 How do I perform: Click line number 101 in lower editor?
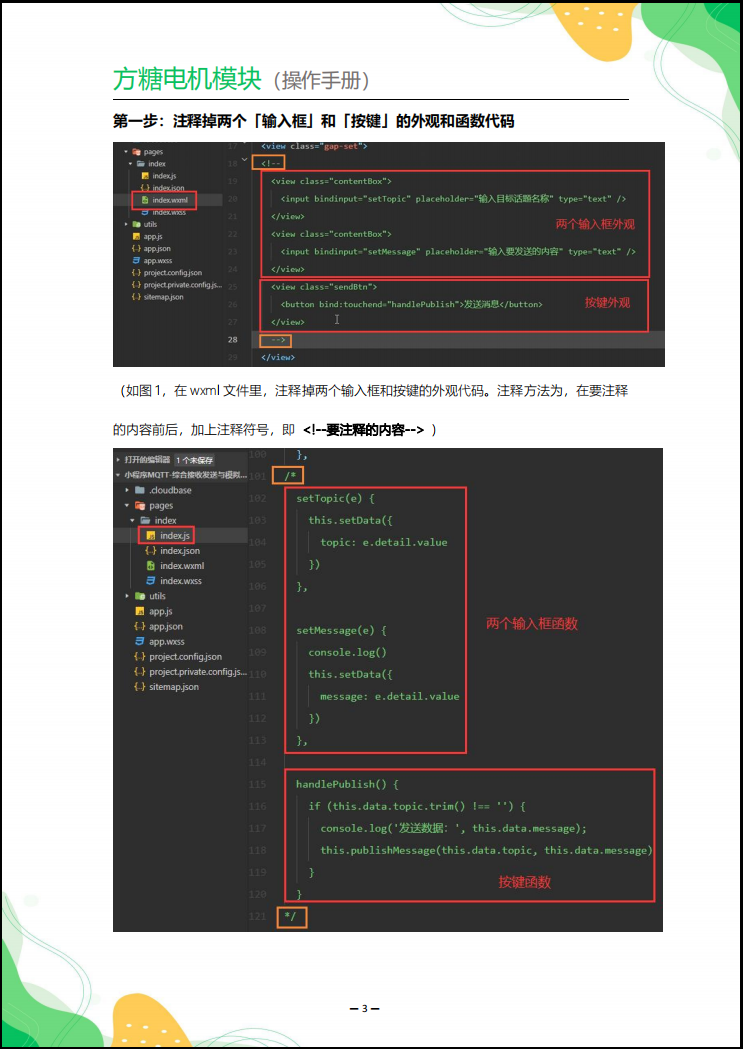coord(257,476)
